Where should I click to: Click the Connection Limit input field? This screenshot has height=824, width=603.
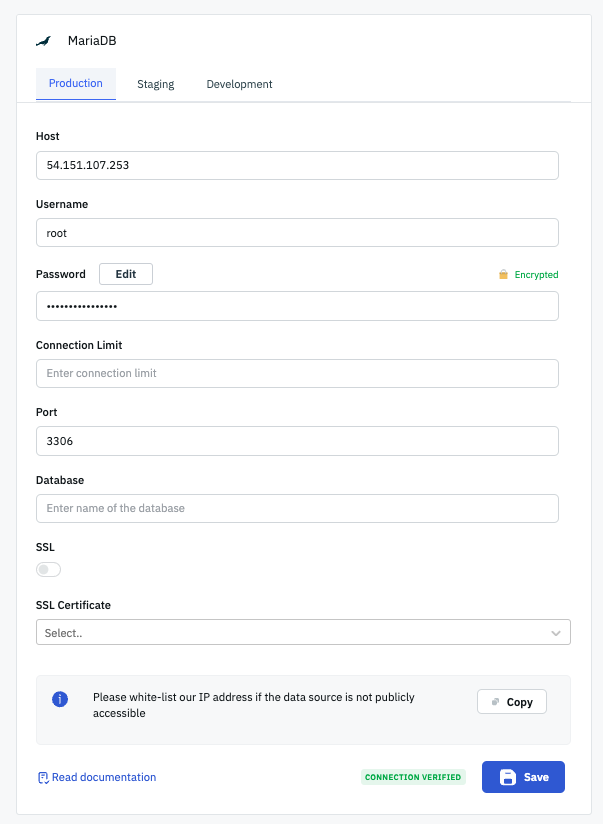coord(297,373)
